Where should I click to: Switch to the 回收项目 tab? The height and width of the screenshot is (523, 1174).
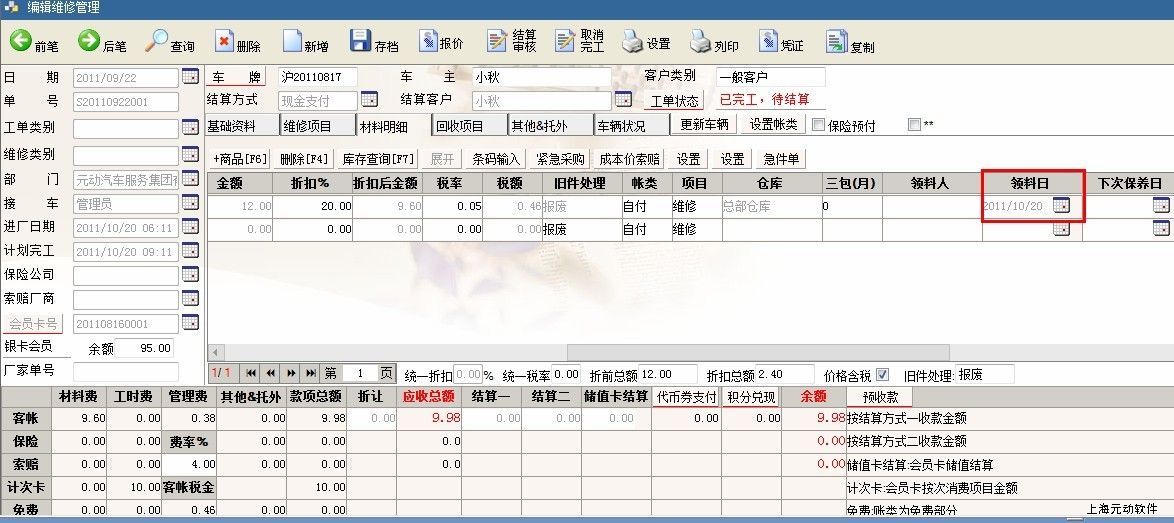[x=468, y=126]
